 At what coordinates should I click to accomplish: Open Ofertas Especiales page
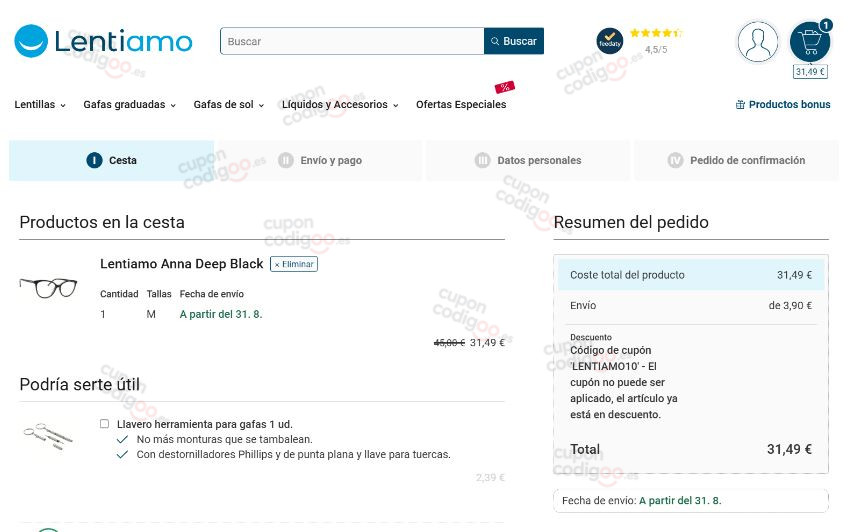pyautogui.click(x=461, y=104)
